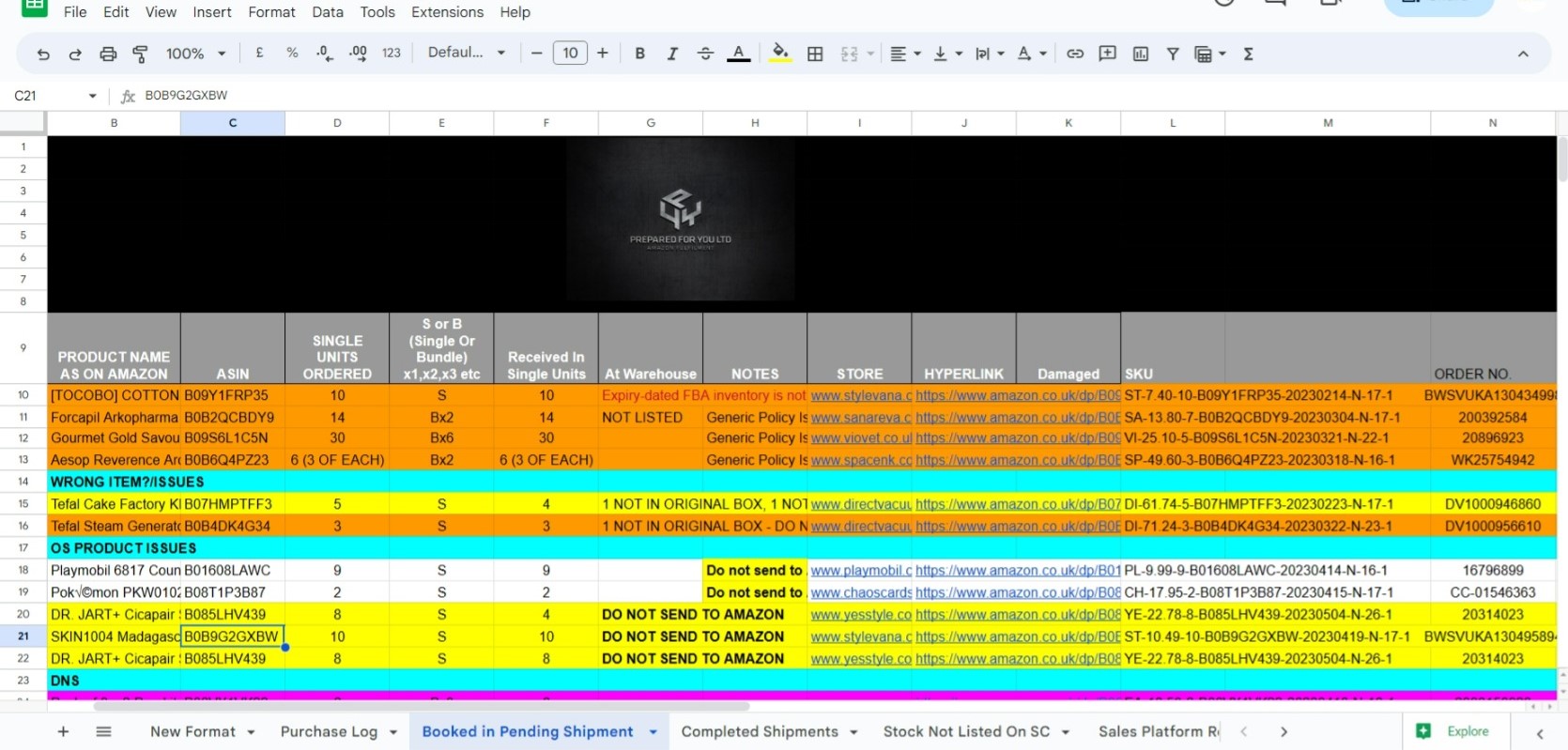
Task: Print the spreadsheet
Action: click(108, 54)
